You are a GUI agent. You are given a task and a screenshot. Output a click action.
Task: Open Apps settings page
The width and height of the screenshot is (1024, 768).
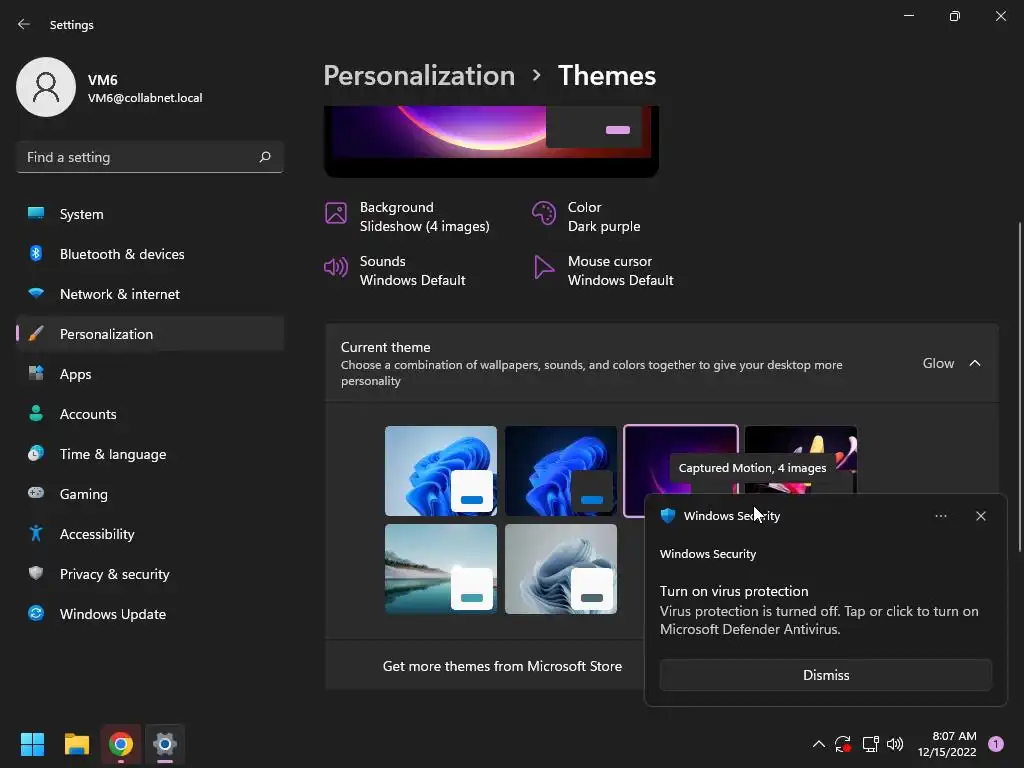(x=150, y=374)
